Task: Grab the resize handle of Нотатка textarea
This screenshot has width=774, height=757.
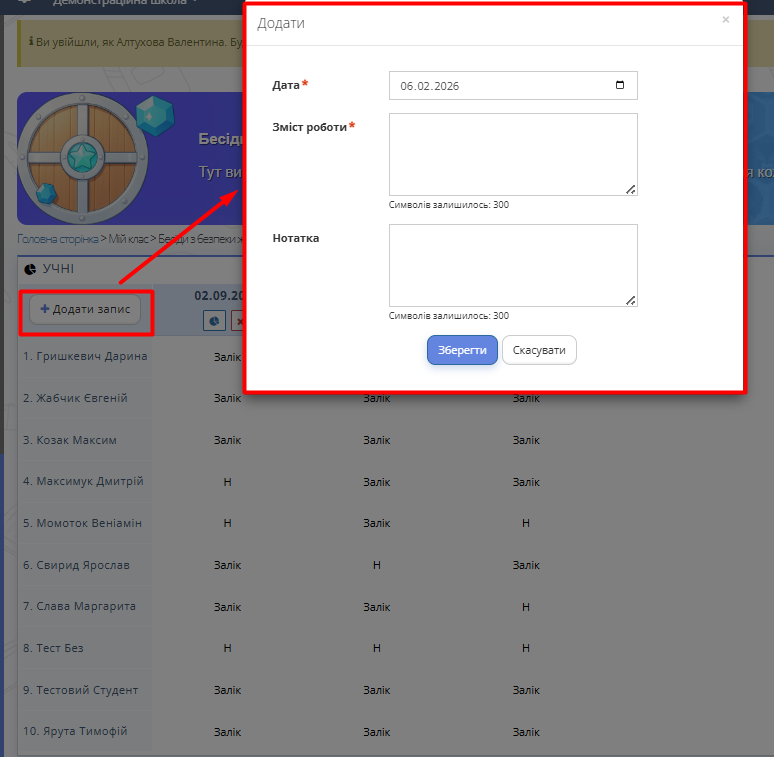Action: 631,300
